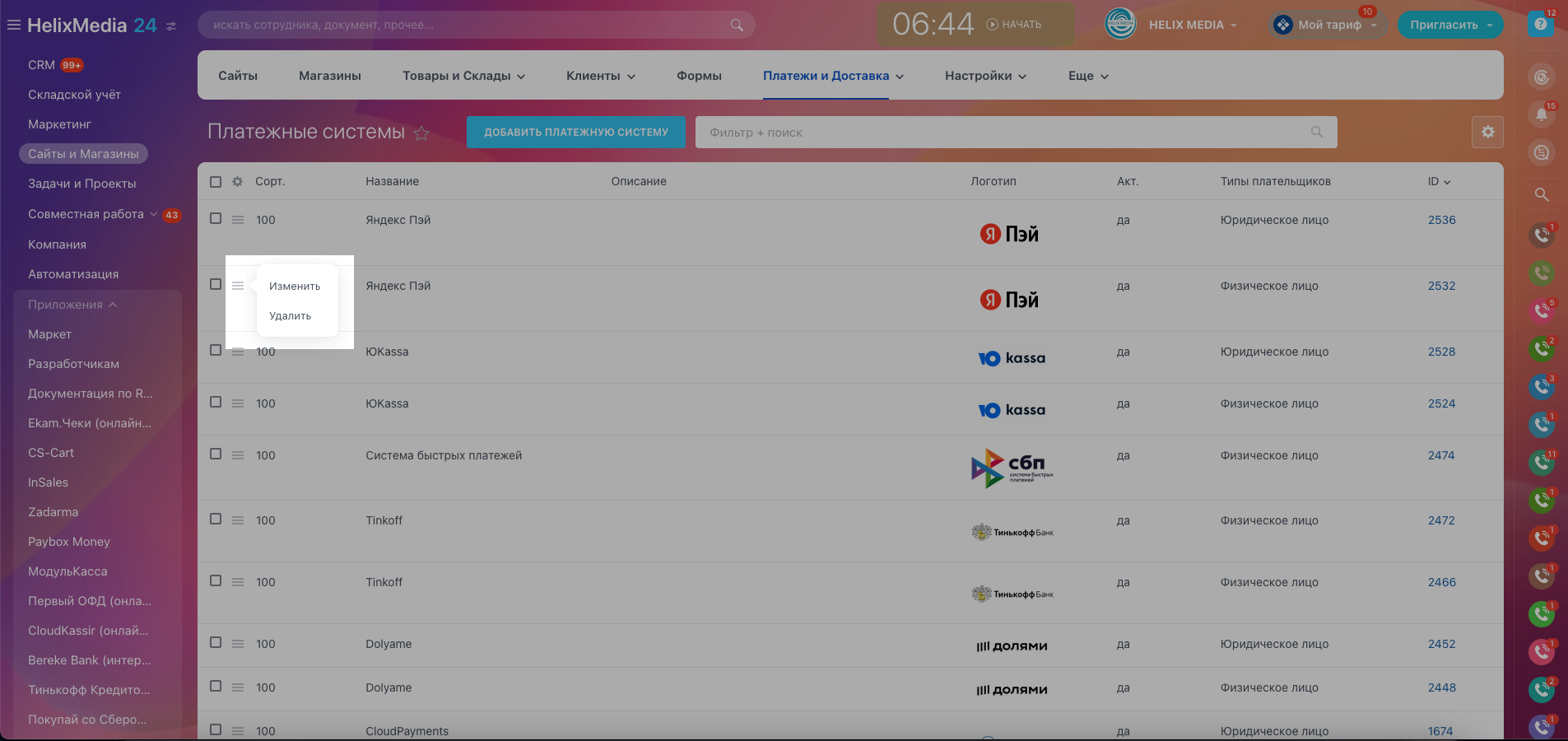Screen dimensions: 1568x741
Task: Click the СБП logo image
Action: pos(1012,468)
